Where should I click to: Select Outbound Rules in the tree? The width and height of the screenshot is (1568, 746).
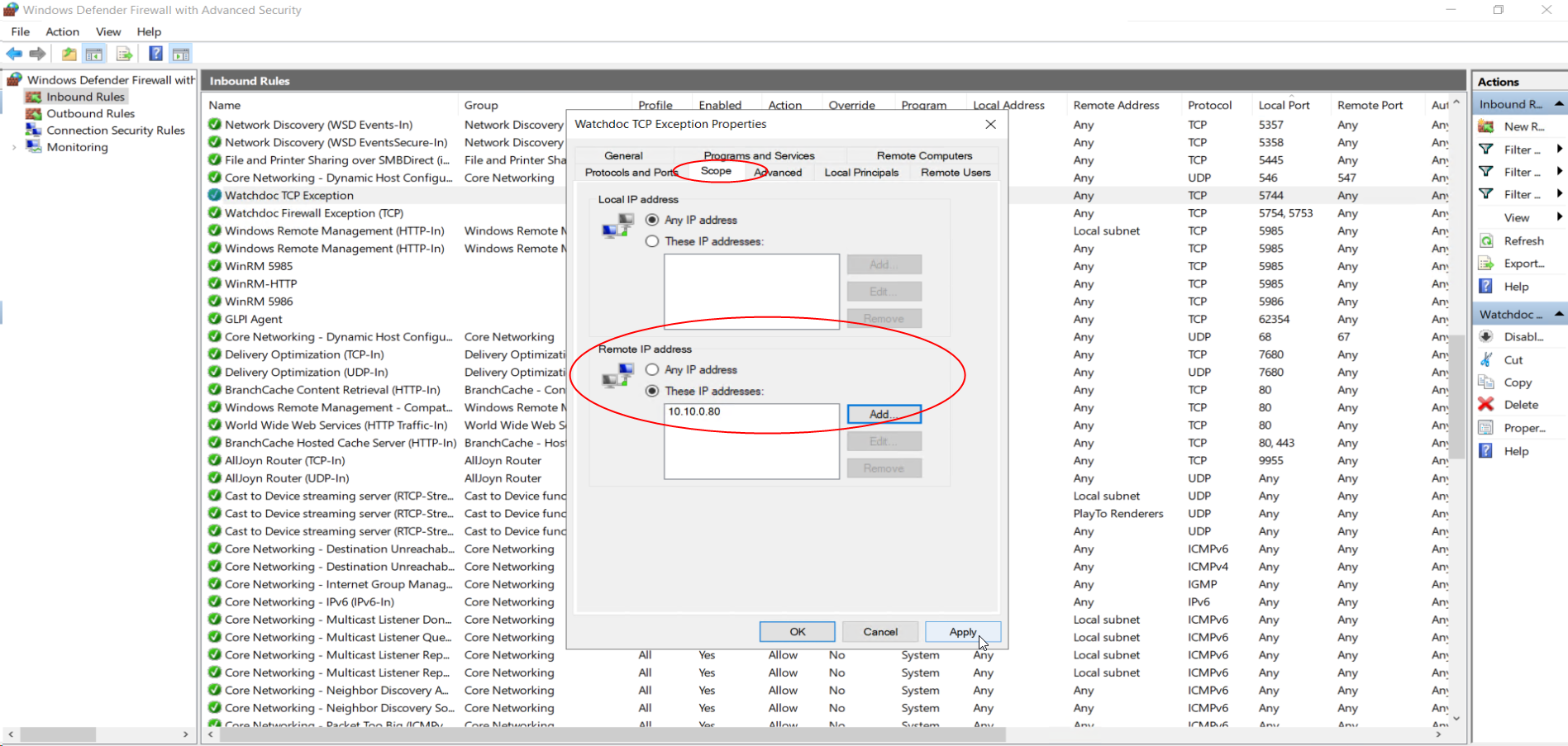[x=90, y=113]
